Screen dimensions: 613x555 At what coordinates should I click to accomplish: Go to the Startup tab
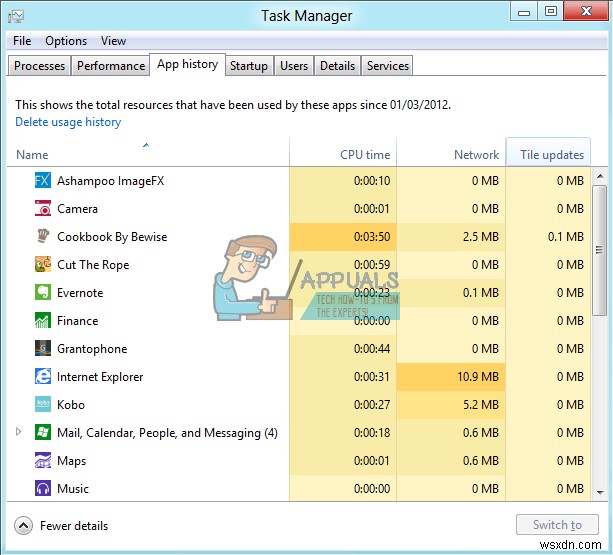pyautogui.click(x=248, y=66)
